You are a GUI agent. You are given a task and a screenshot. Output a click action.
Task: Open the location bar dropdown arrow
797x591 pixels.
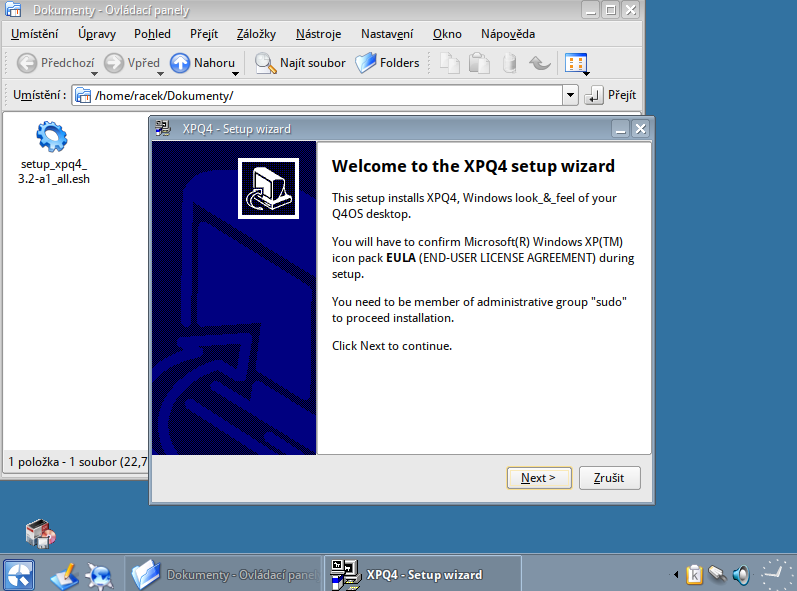click(570, 95)
